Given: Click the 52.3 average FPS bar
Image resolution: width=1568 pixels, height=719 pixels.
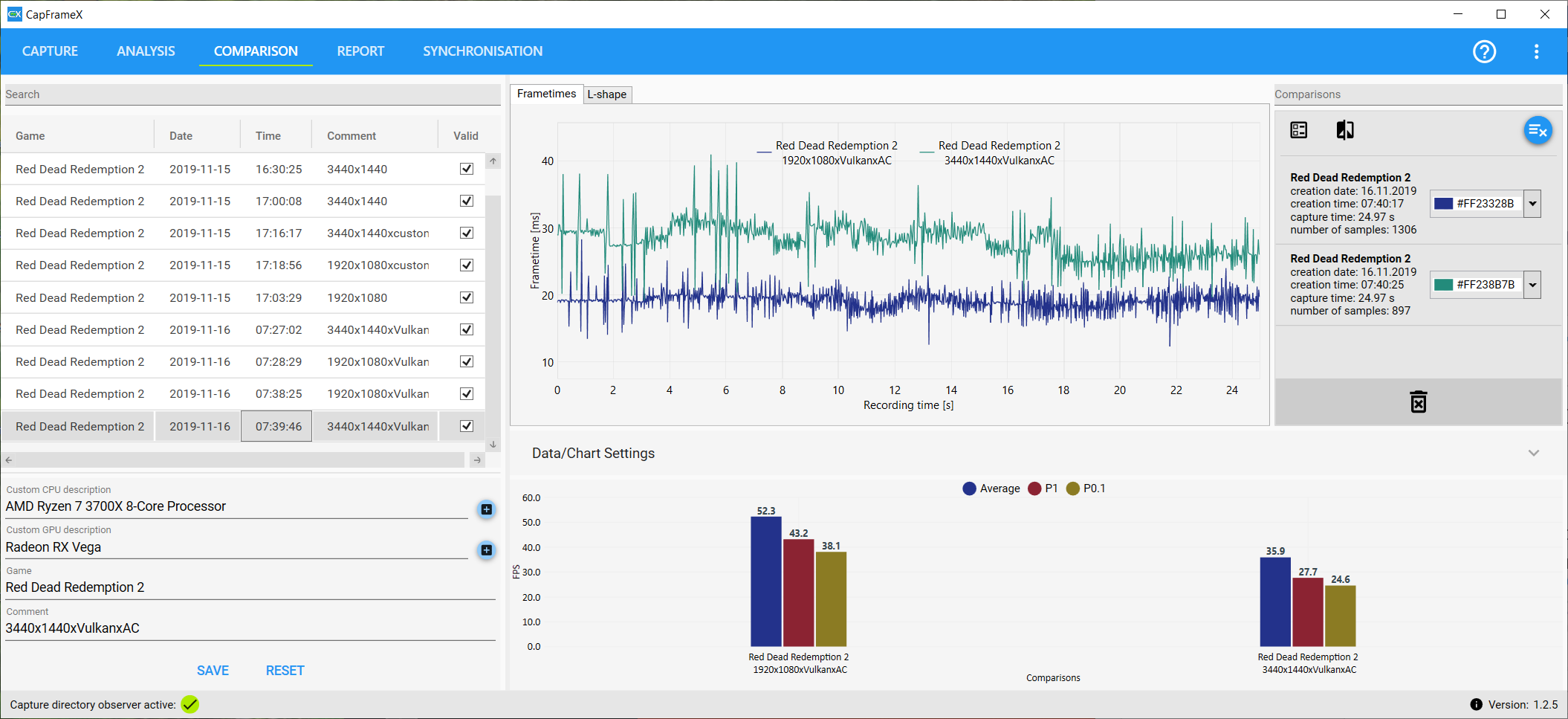Looking at the screenshot, I should coord(765,581).
